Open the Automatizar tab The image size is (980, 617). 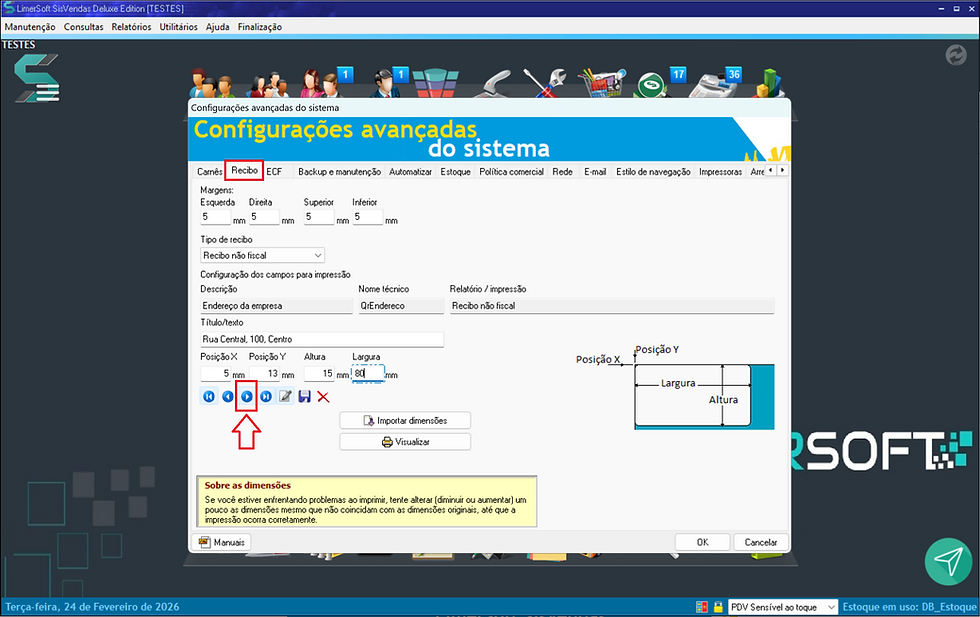[410, 171]
